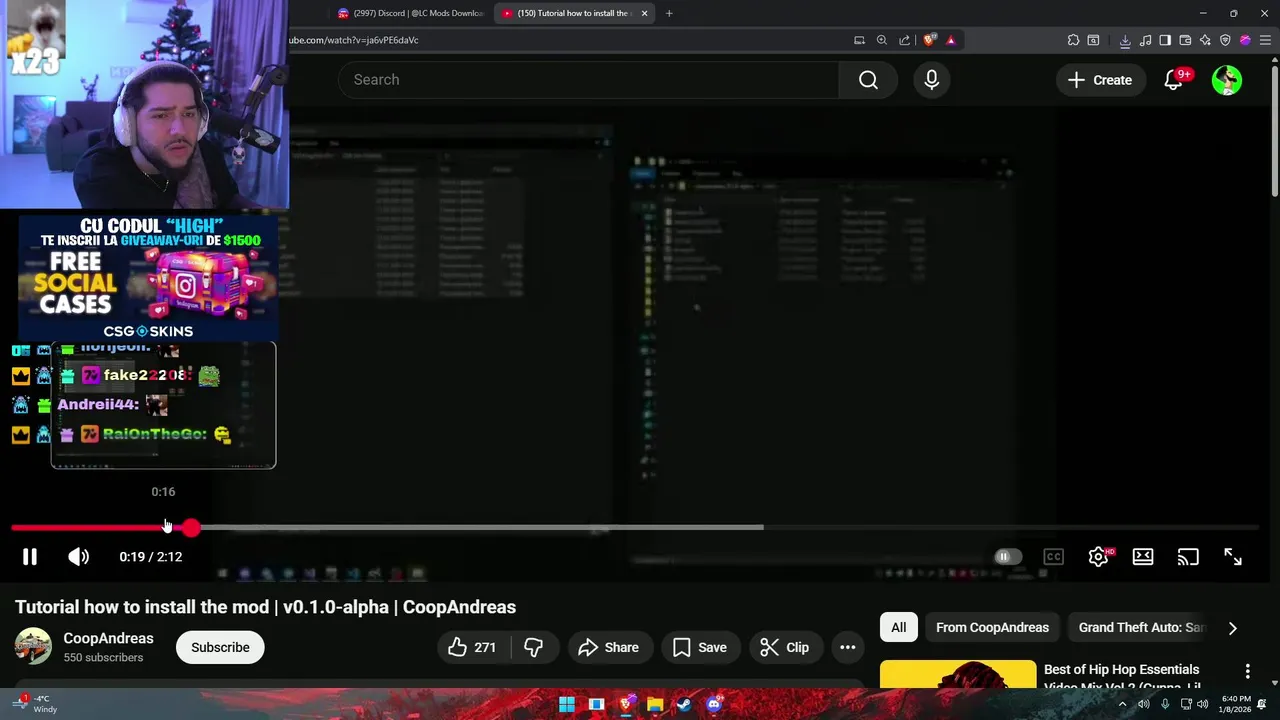The width and height of the screenshot is (1280, 720).
Task: Open Hip Hop Essentials video thumbnail
Action: (x=958, y=675)
